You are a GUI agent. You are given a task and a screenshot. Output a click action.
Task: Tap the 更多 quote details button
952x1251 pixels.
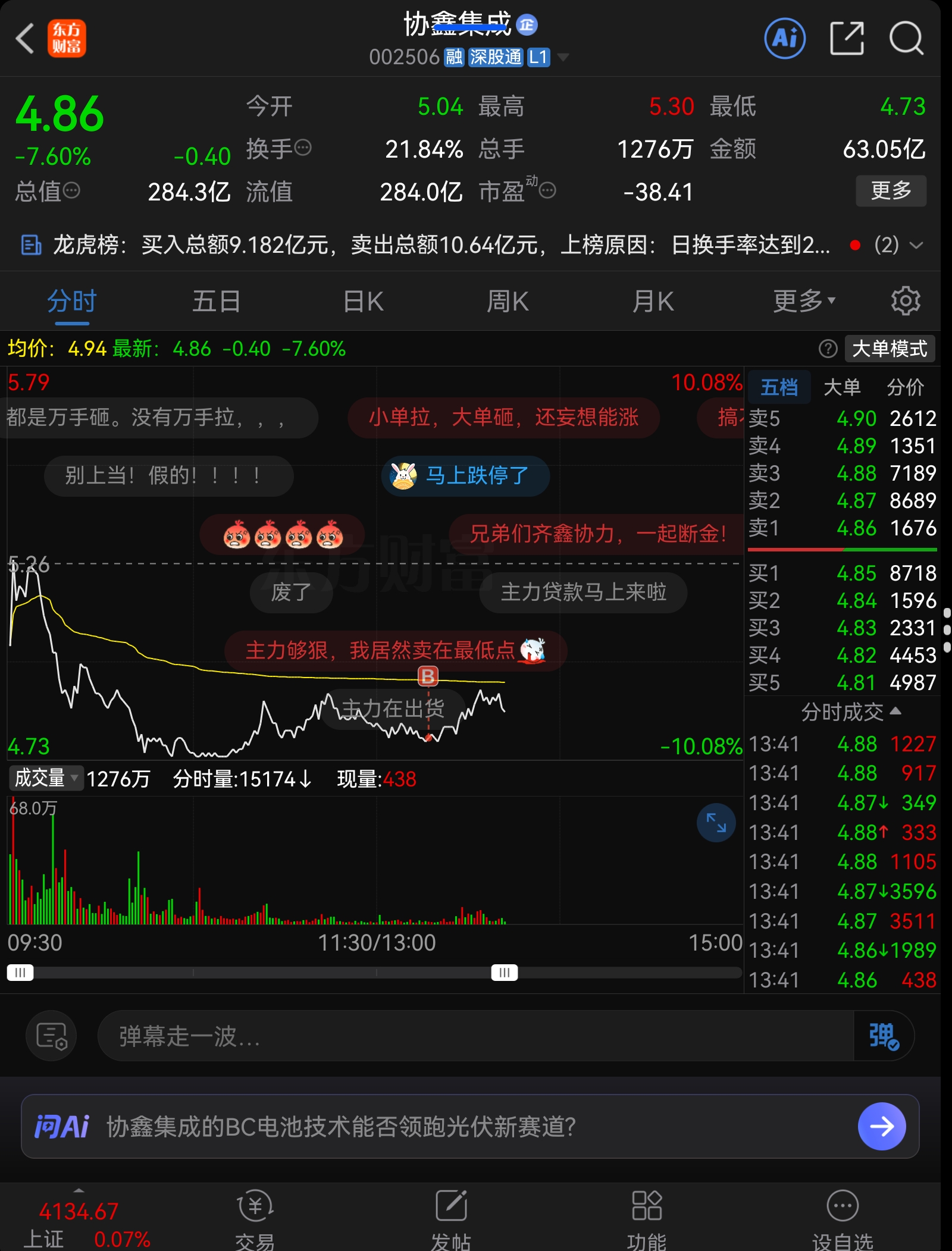pyautogui.click(x=891, y=190)
